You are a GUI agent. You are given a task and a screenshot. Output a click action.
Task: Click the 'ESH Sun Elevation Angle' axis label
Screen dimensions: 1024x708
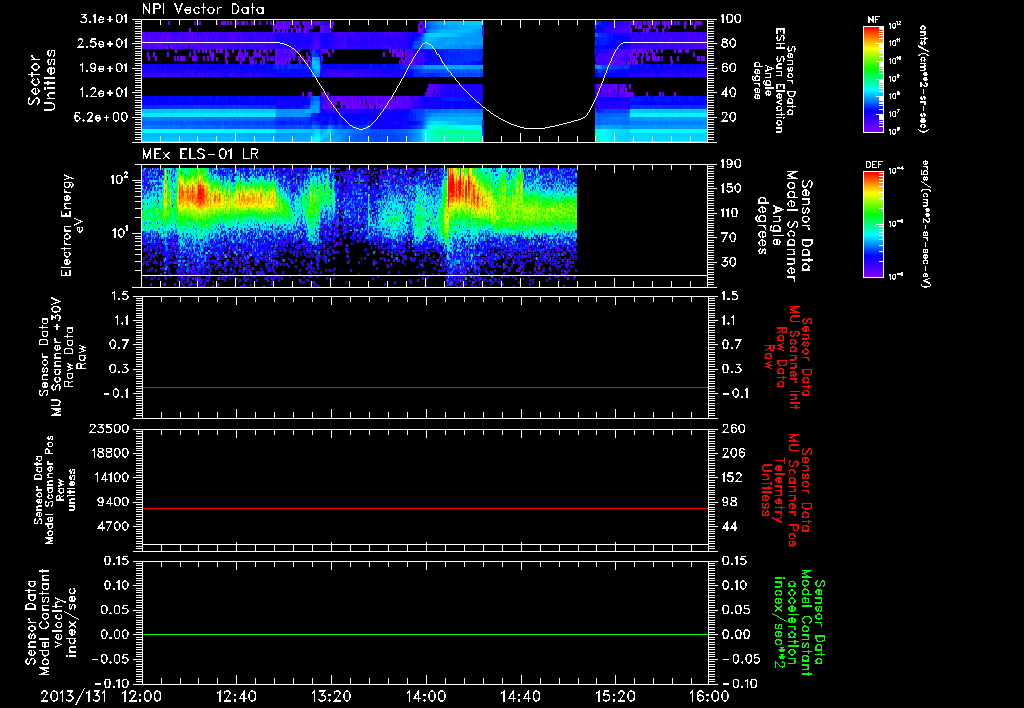click(x=773, y=80)
